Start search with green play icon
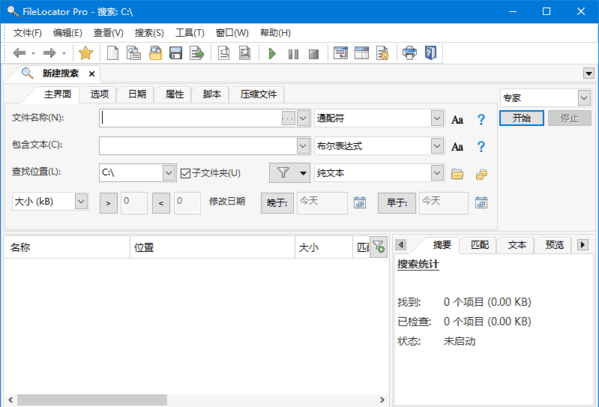 tap(272, 54)
